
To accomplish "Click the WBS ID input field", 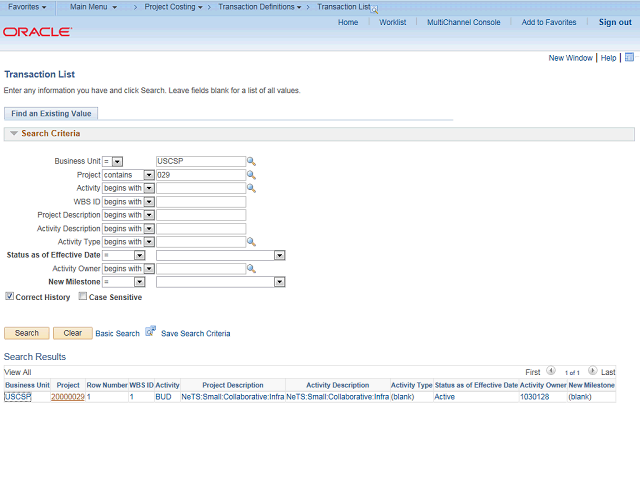I will point(201,202).
